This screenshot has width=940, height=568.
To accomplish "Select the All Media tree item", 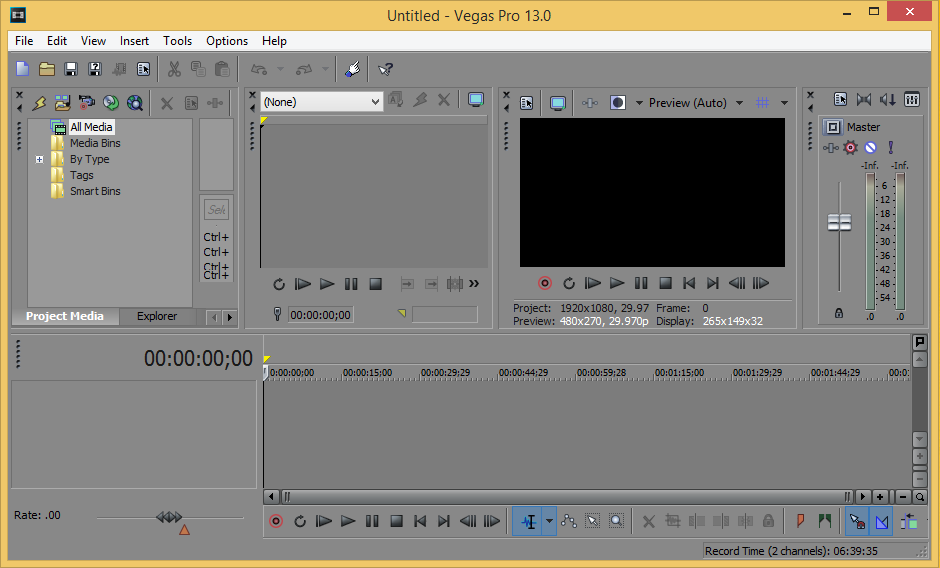I will (91, 127).
